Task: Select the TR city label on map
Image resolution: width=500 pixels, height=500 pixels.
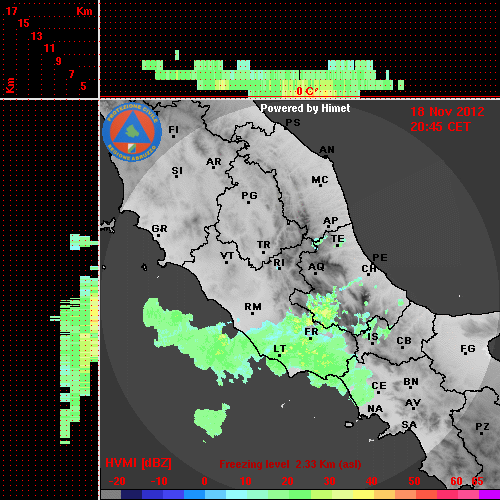Action: pyautogui.click(x=264, y=245)
